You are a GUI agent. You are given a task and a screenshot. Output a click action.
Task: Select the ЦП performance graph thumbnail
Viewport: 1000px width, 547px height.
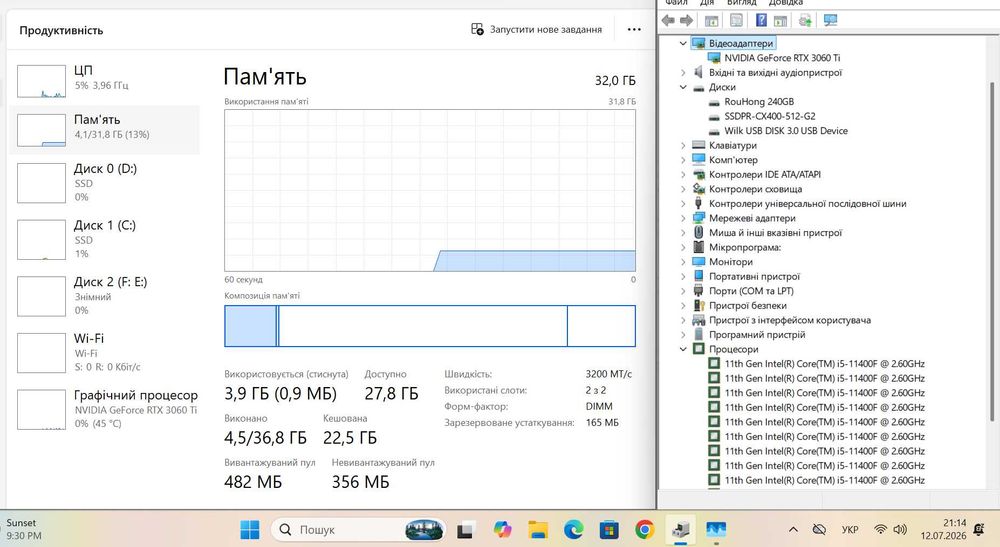tap(41, 81)
